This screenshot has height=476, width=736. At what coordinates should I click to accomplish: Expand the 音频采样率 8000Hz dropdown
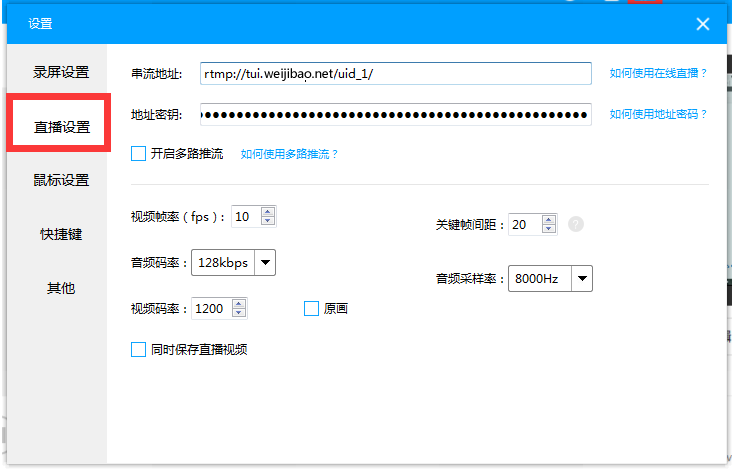click(x=582, y=278)
